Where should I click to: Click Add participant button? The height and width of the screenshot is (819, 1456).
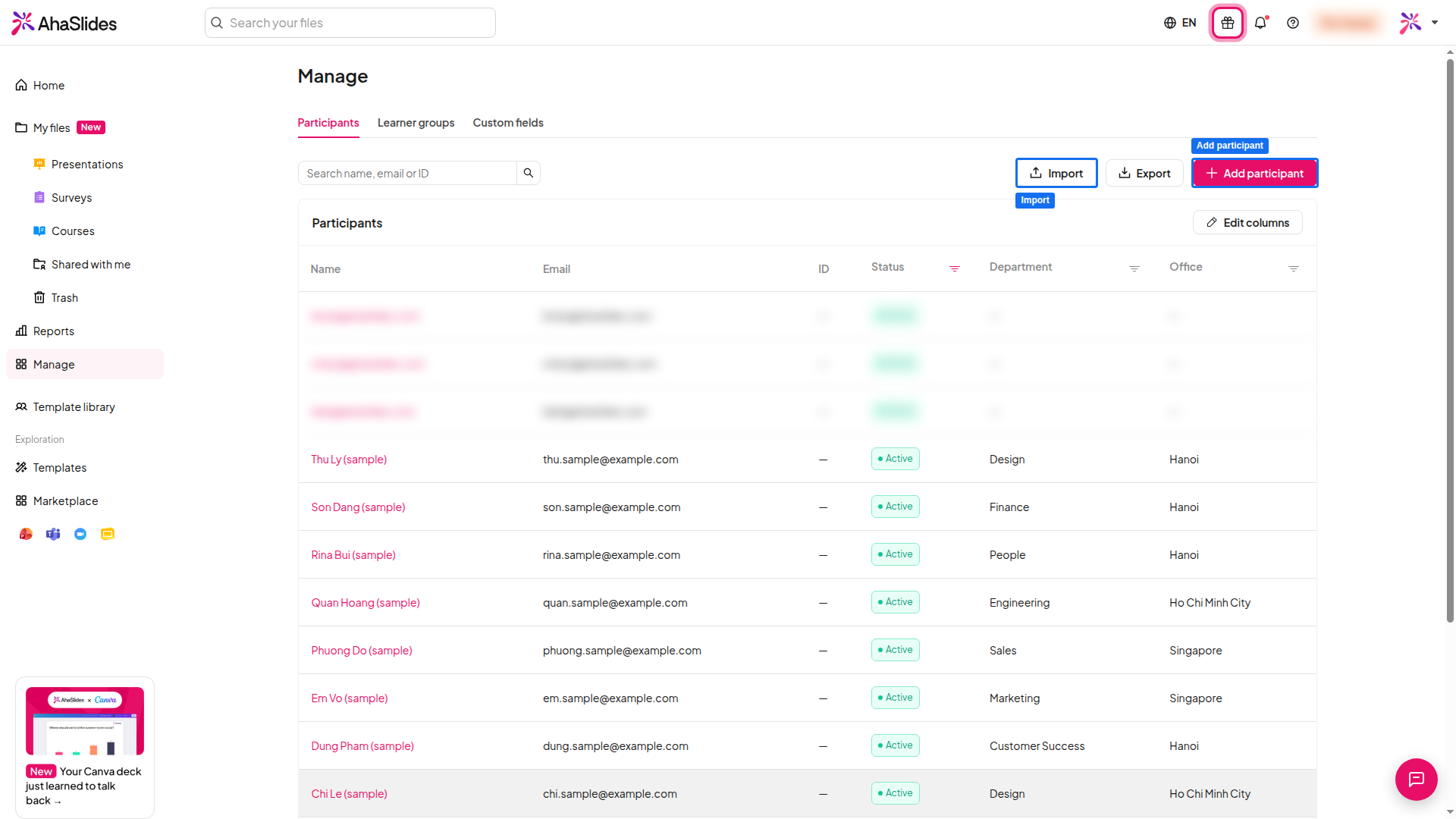click(x=1254, y=173)
